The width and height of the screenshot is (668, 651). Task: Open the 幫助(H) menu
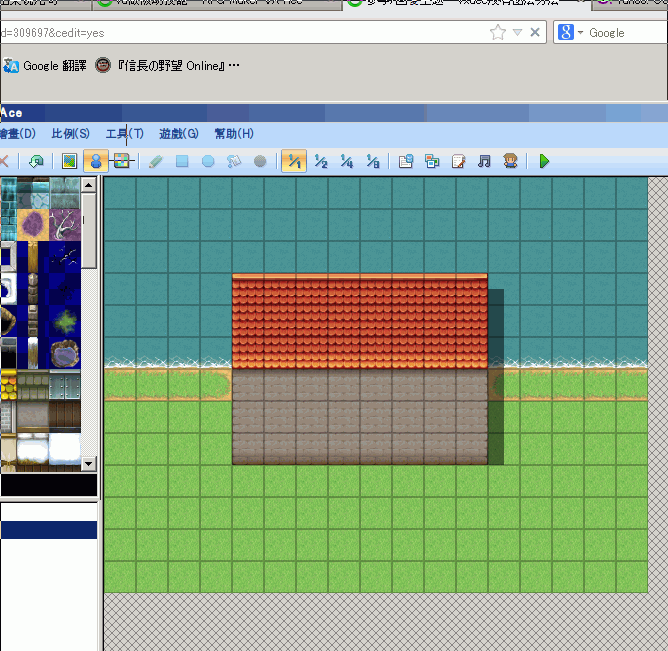pyautogui.click(x=234, y=134)
